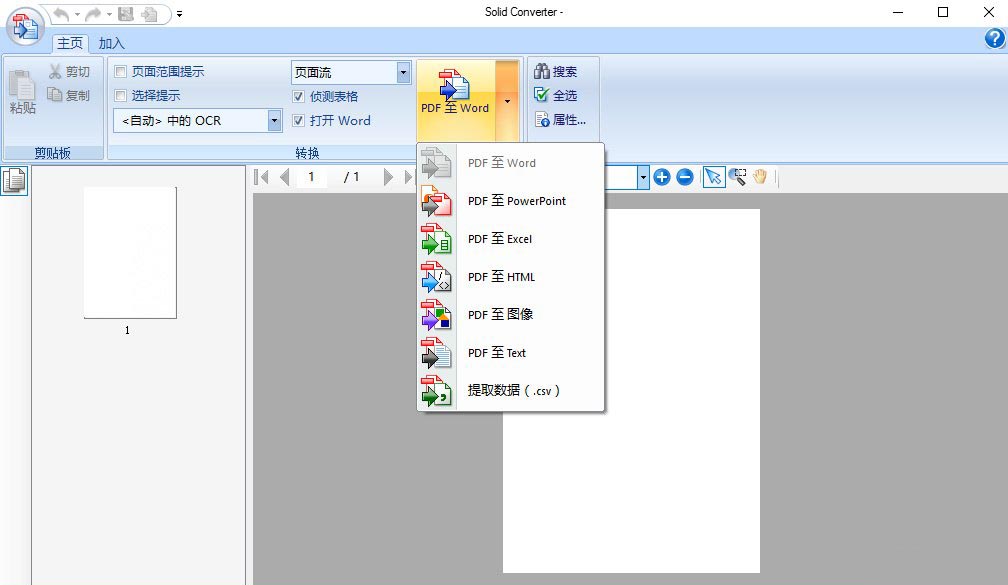Select page 1 thumbnail
The height and width of the screenshot is (585, 1008).
130,253
